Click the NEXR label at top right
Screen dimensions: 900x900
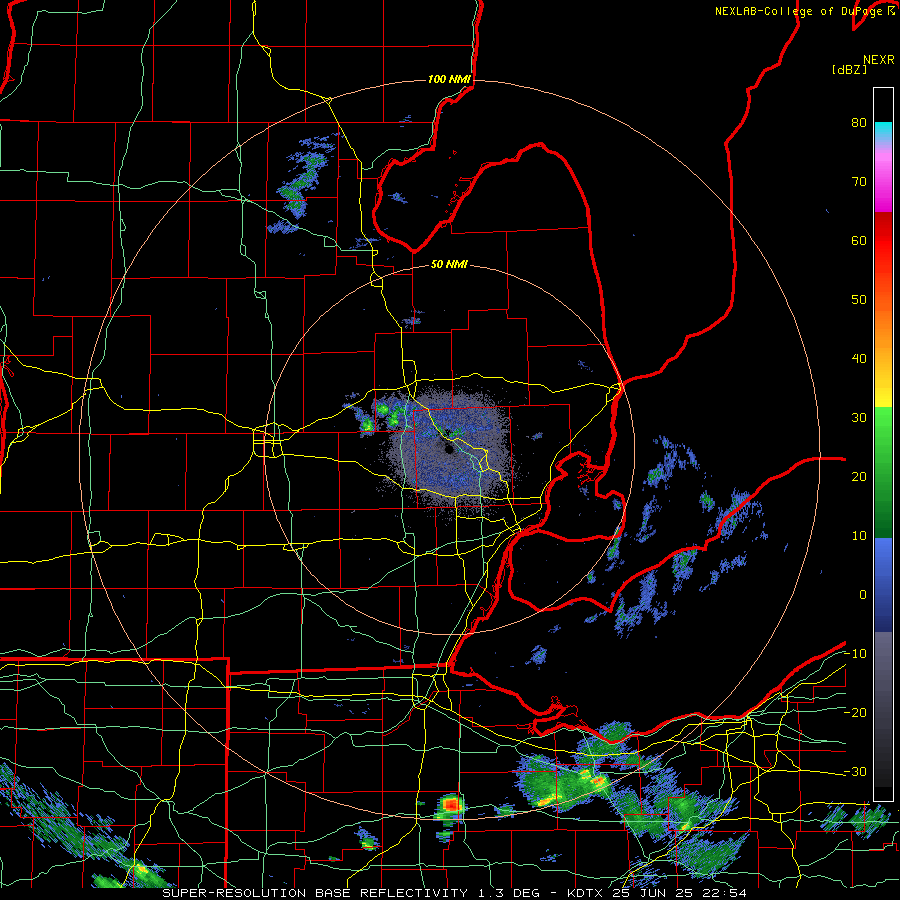click(879, 60)
